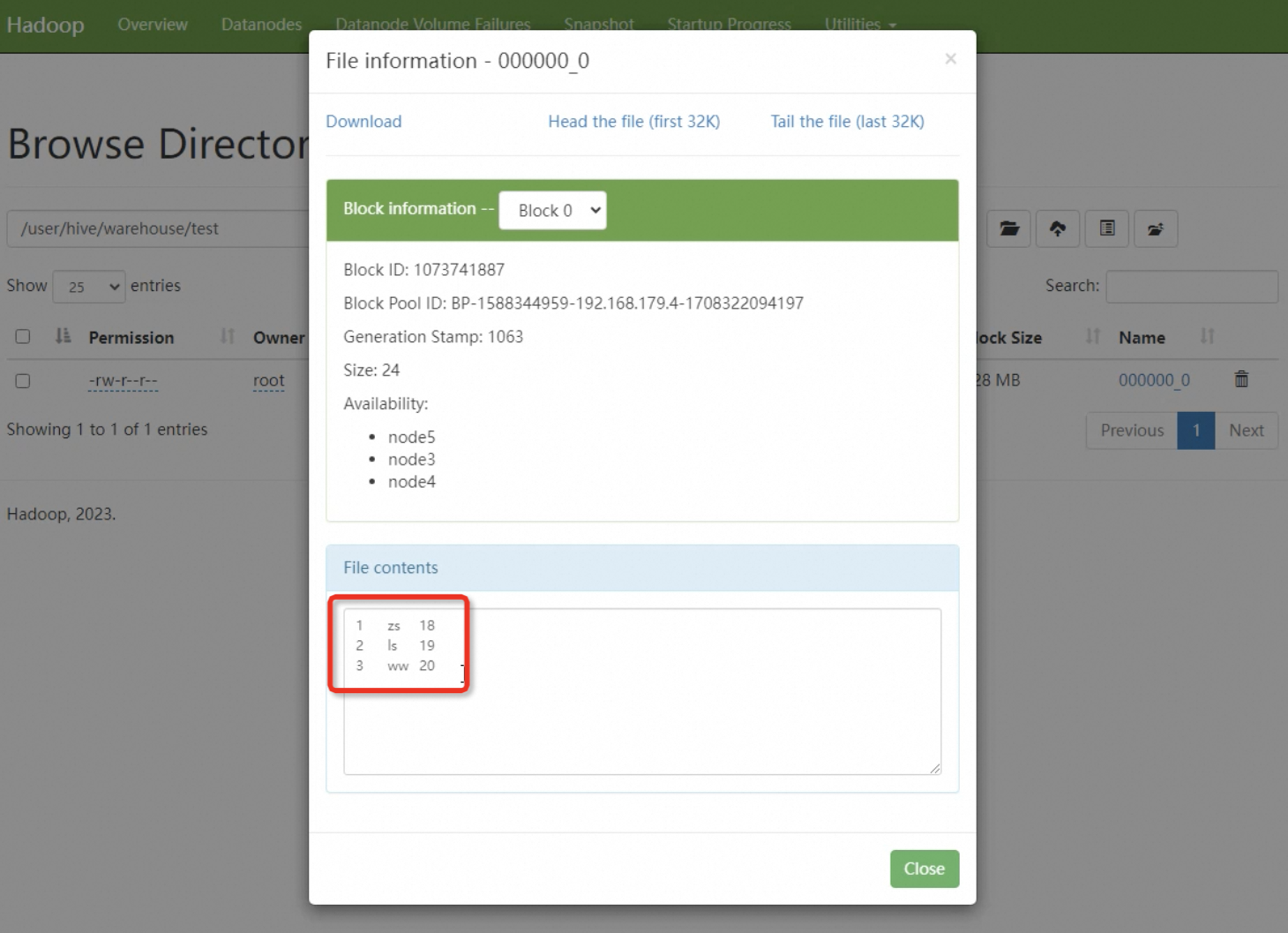The height and width of the screenshot is (933, 1288).
Task: Open the Block 0 dropdown
Action: click(x=552, y=211)
